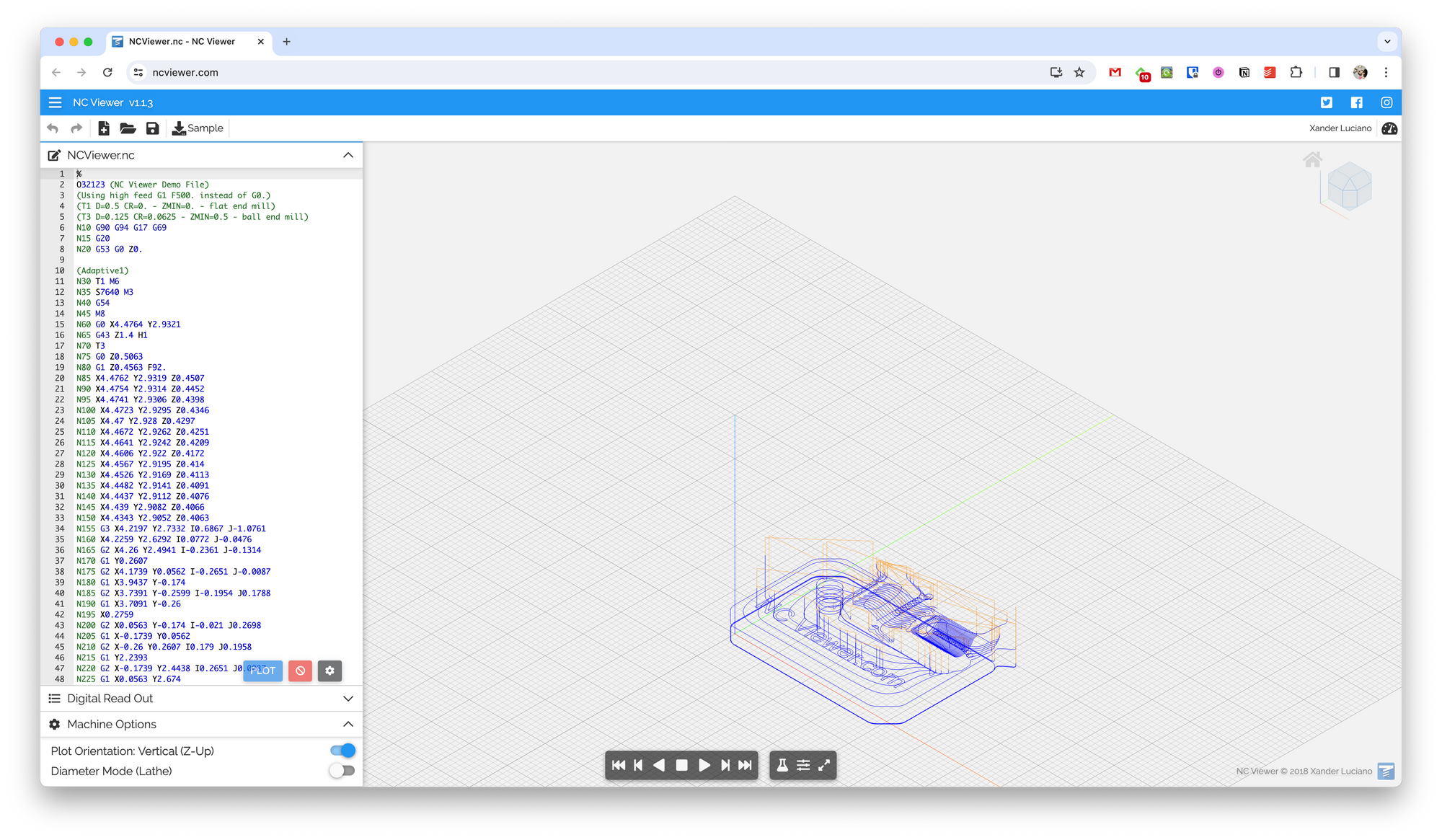
Task: Save the file using floppy disk icon
Action: (x=152, y=128)
